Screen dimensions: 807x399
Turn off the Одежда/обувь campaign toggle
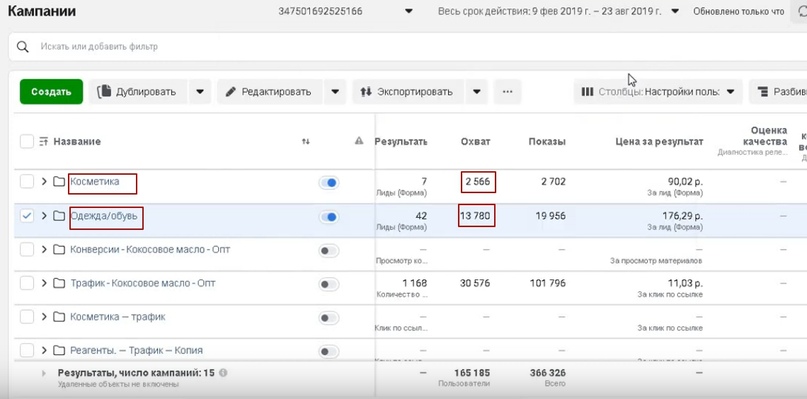329,217
